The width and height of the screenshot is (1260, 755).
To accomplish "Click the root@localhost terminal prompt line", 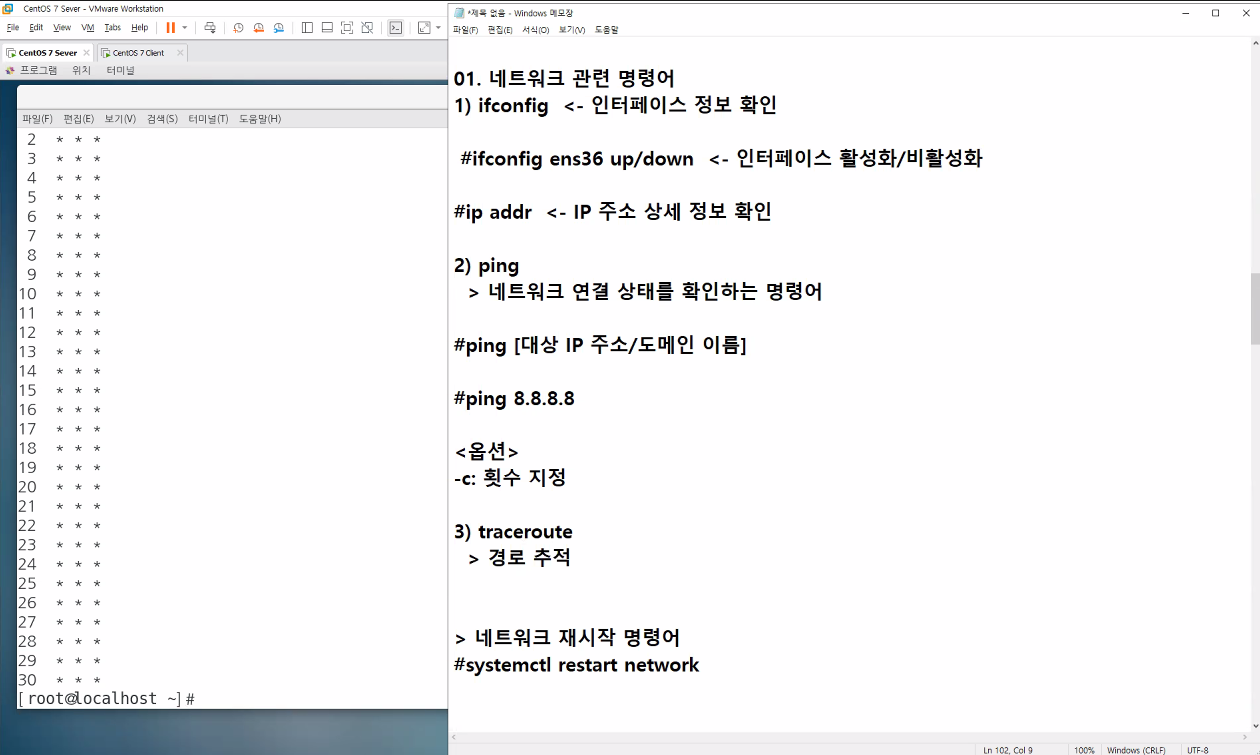I will [x=106, y=699].
